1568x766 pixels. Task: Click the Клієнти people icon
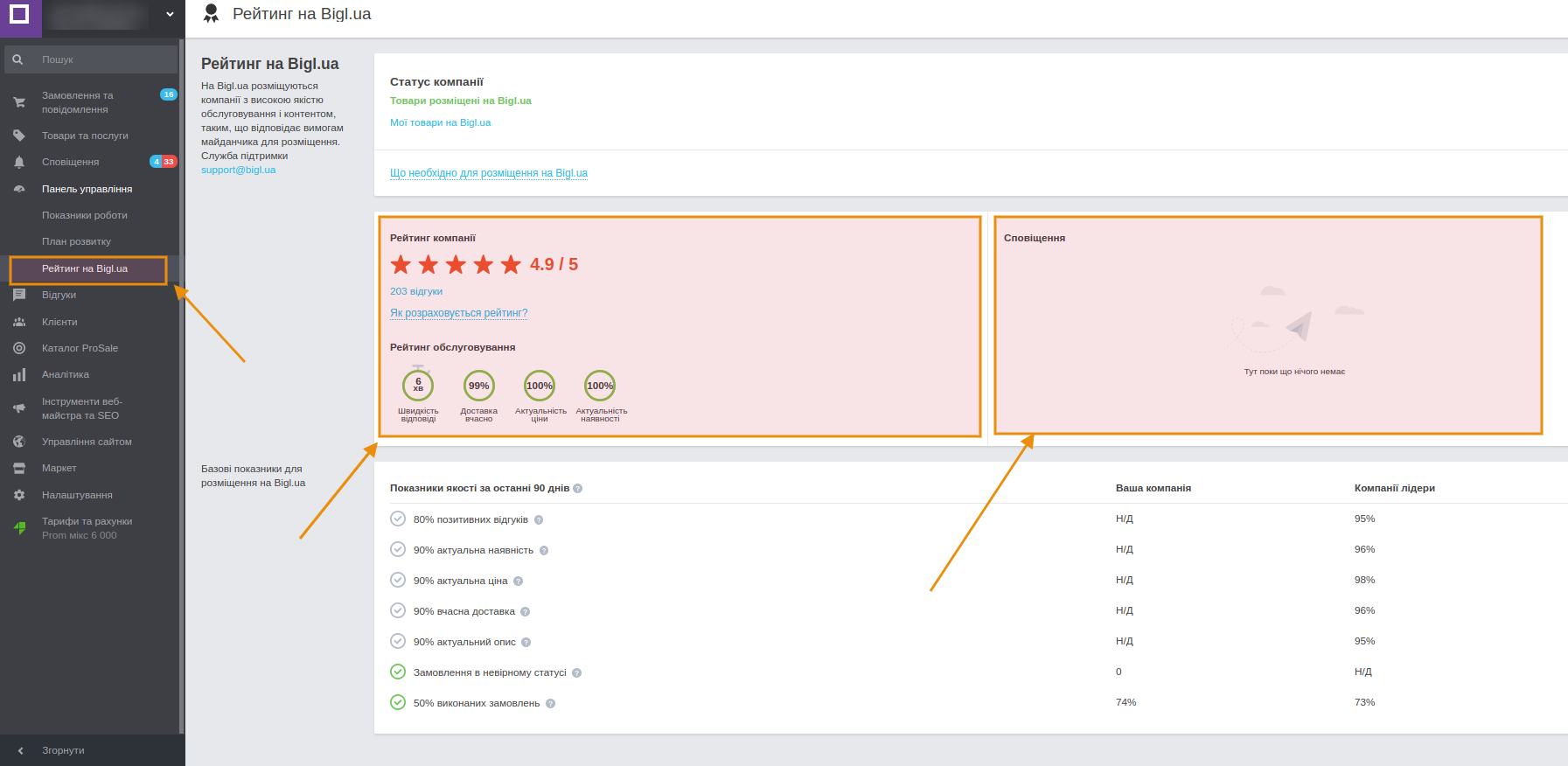(19, 322)
